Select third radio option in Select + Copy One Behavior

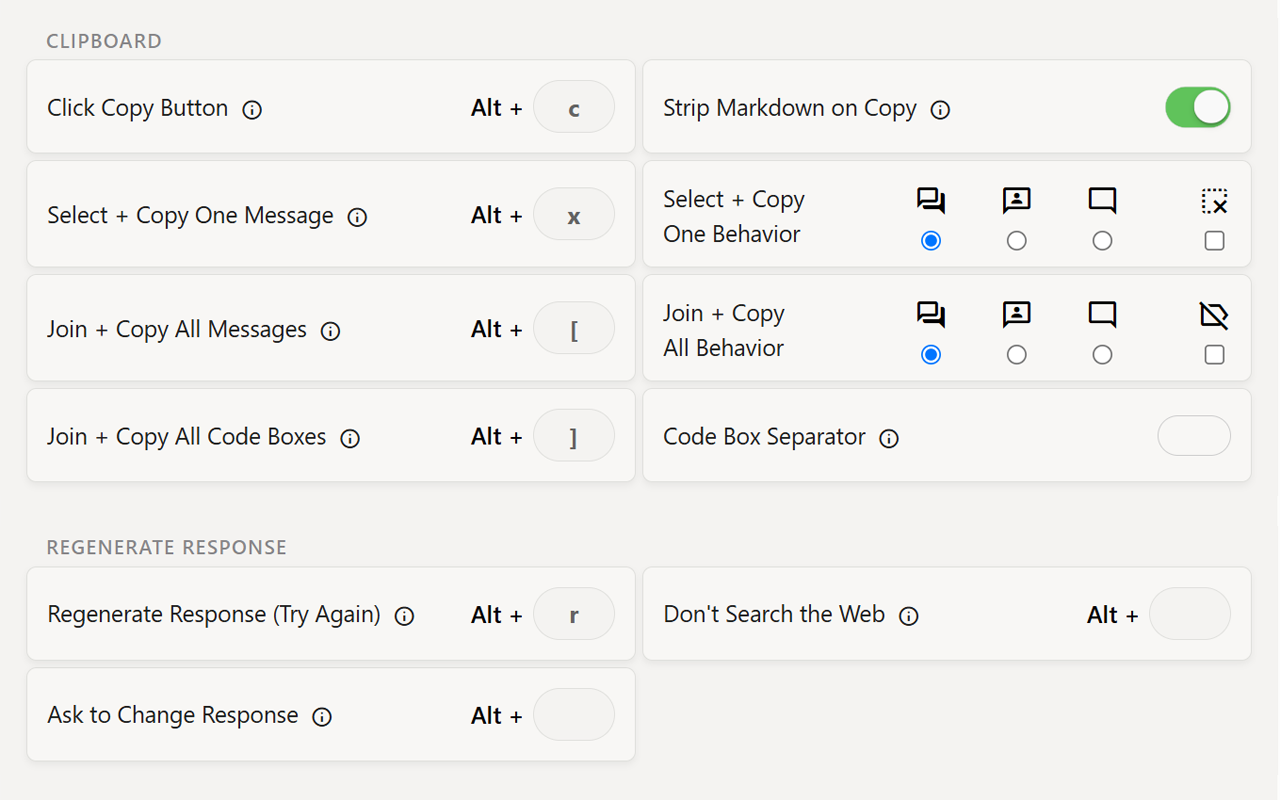(1102, 241)
